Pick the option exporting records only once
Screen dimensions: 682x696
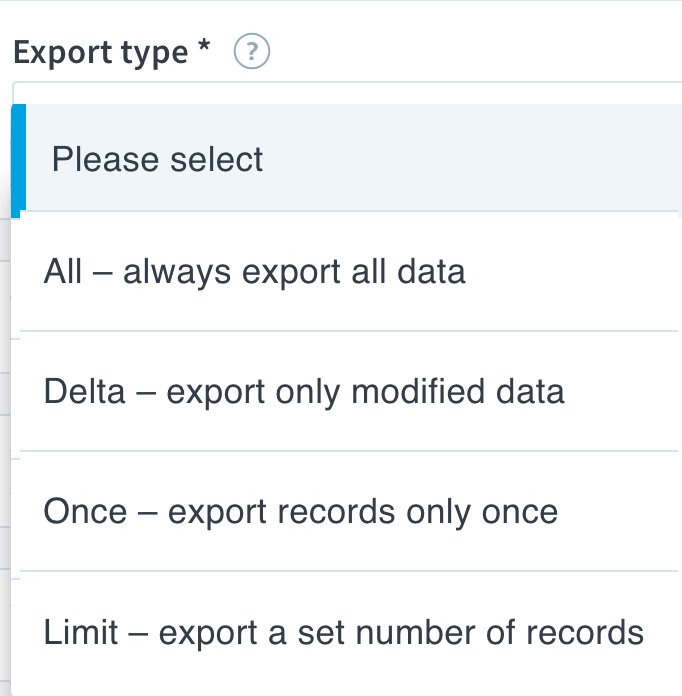tap(346, 511)
